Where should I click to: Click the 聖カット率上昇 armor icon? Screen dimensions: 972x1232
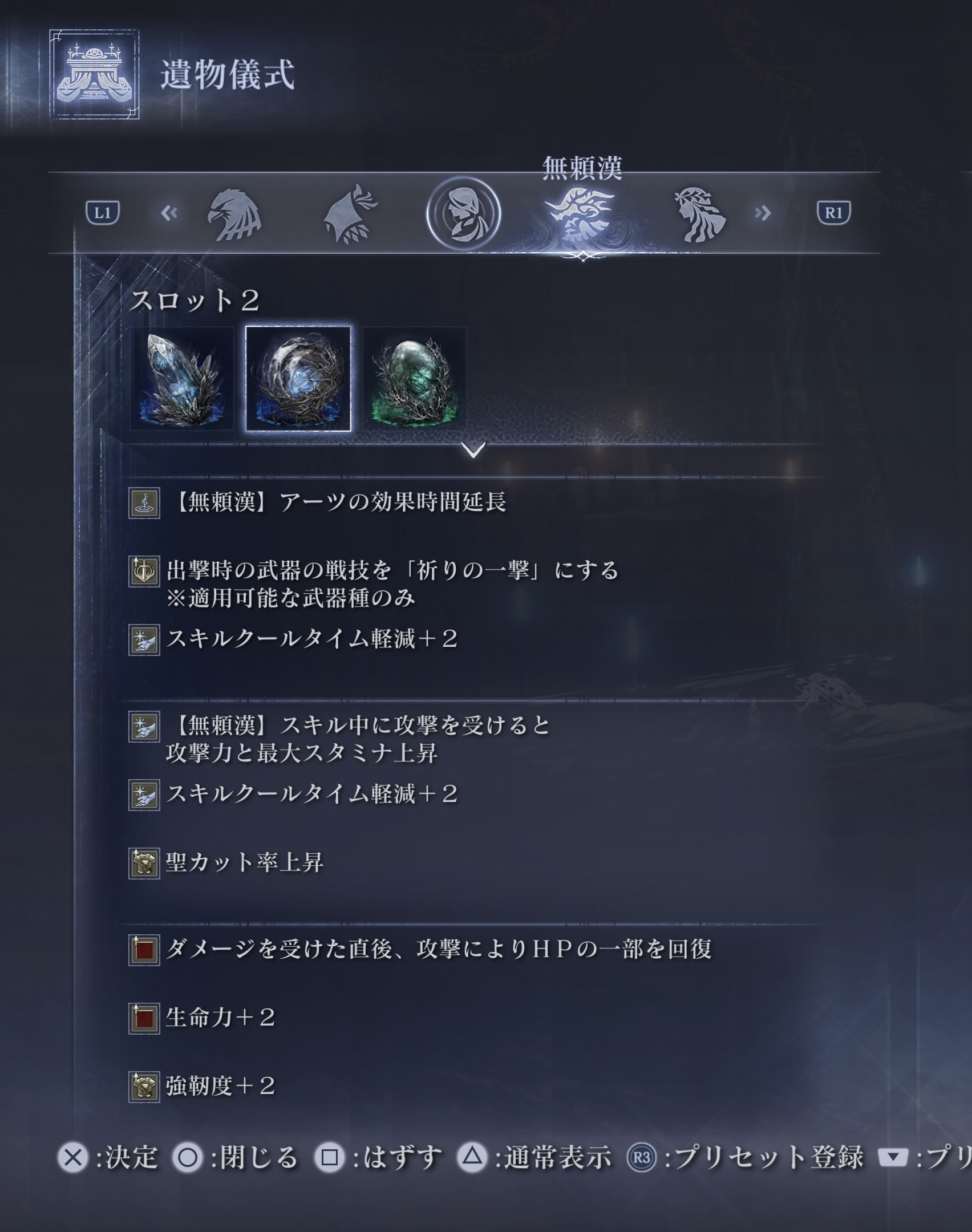coord(144,864)
